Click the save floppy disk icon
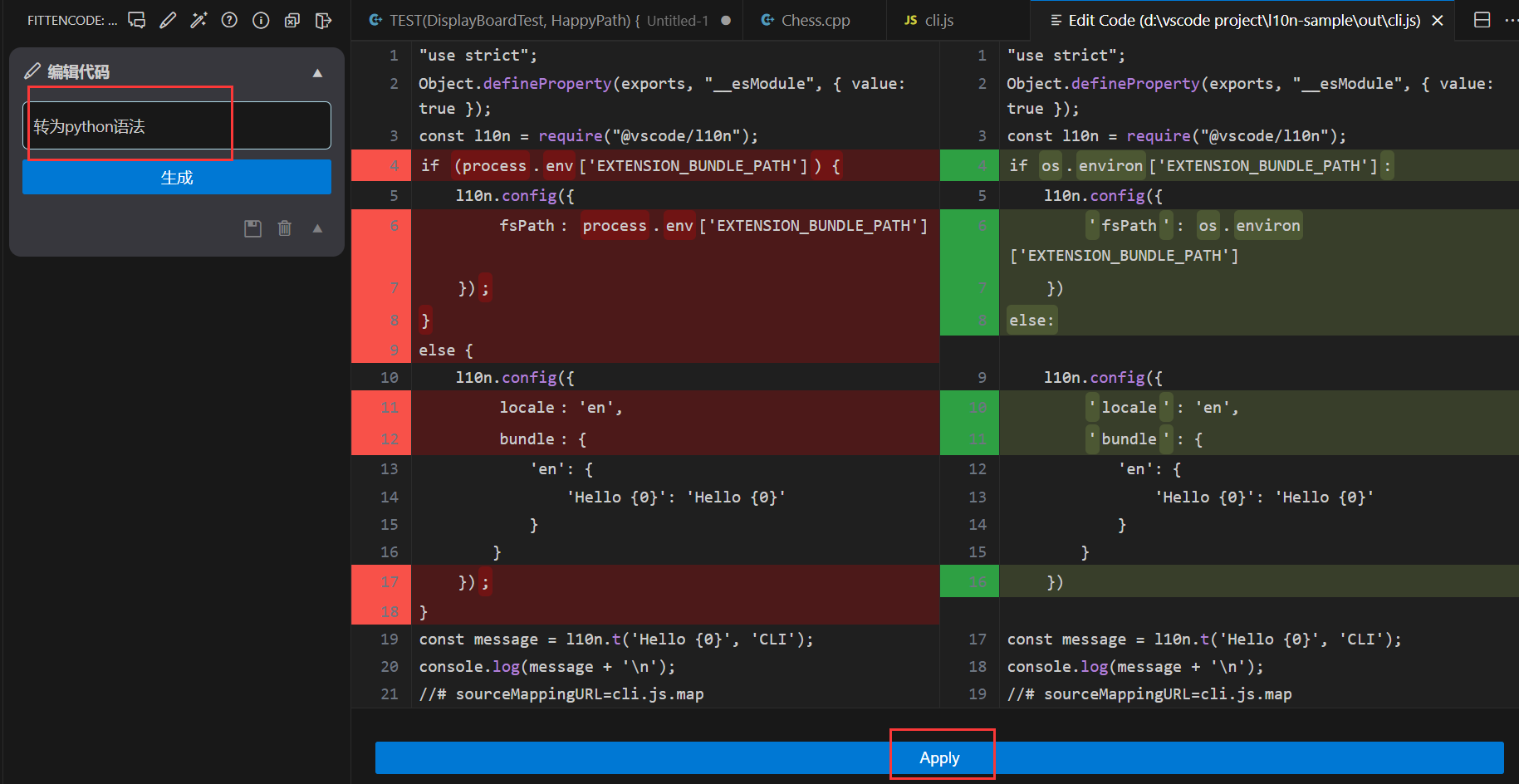Image resolution: width=1519 pixels, height=784 pixels. [252, 228]
